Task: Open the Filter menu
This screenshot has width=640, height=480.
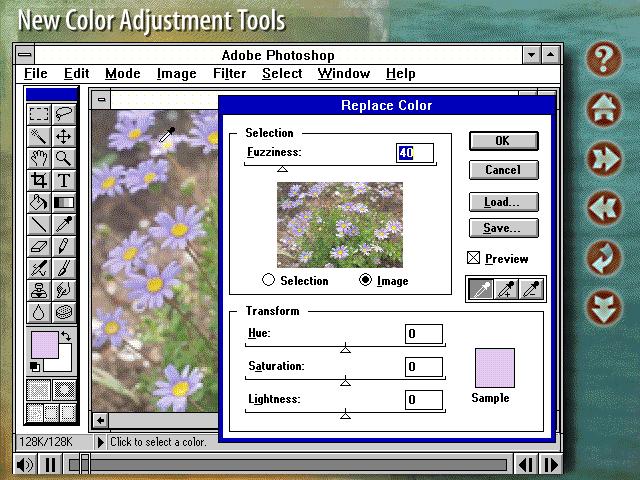Action: [229, 73]
